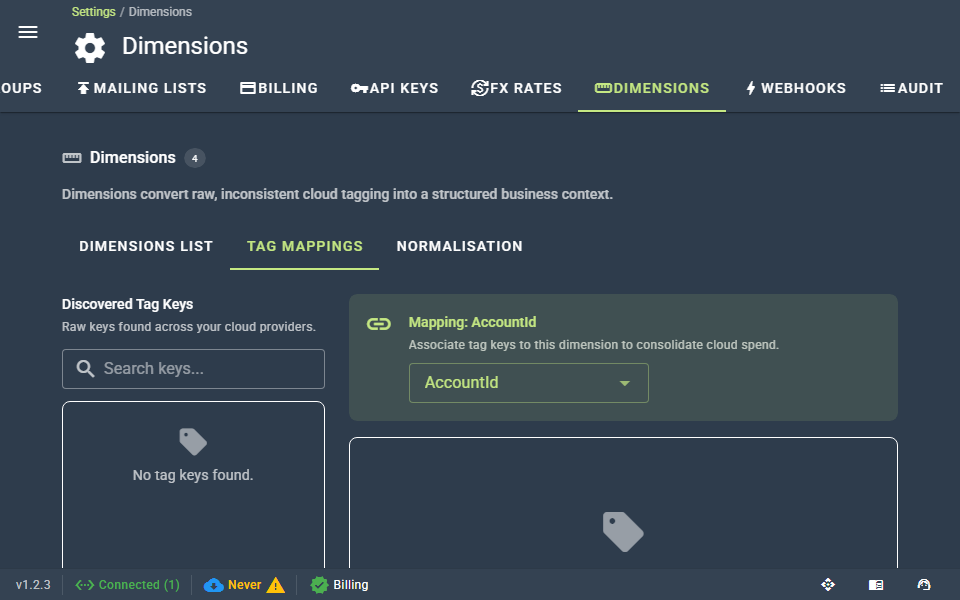Click the link icon beside Mapping: AccountId
Screen dimensions: 960x600
pyautogui.click(x=378, y=324)
